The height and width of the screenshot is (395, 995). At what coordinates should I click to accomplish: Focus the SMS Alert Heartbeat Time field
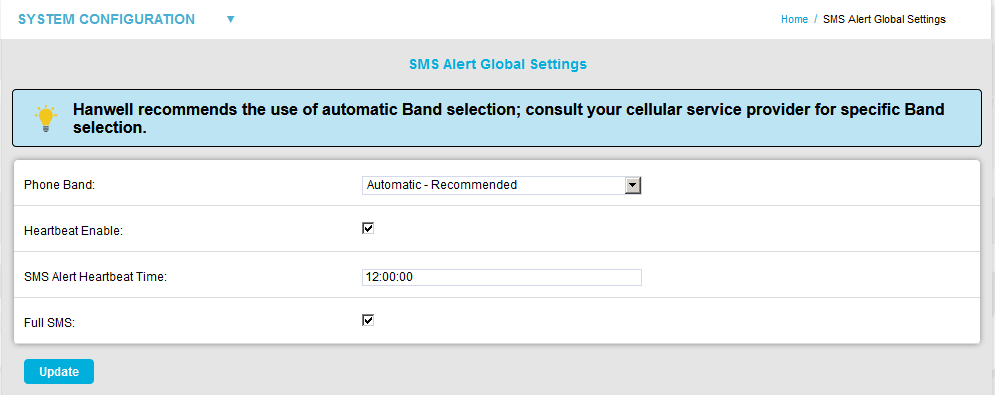pyautogui.click(x=502, y=278)
